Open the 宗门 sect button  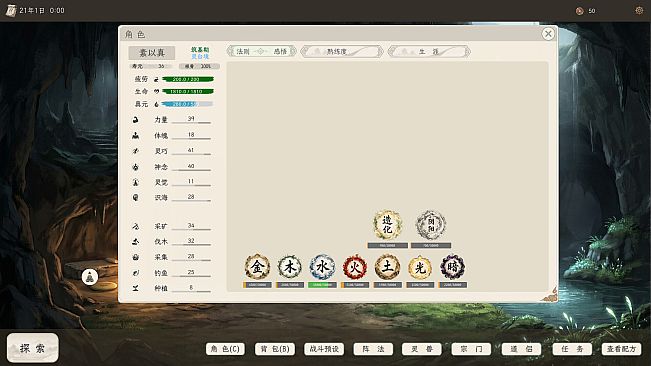tap(471, 349)
